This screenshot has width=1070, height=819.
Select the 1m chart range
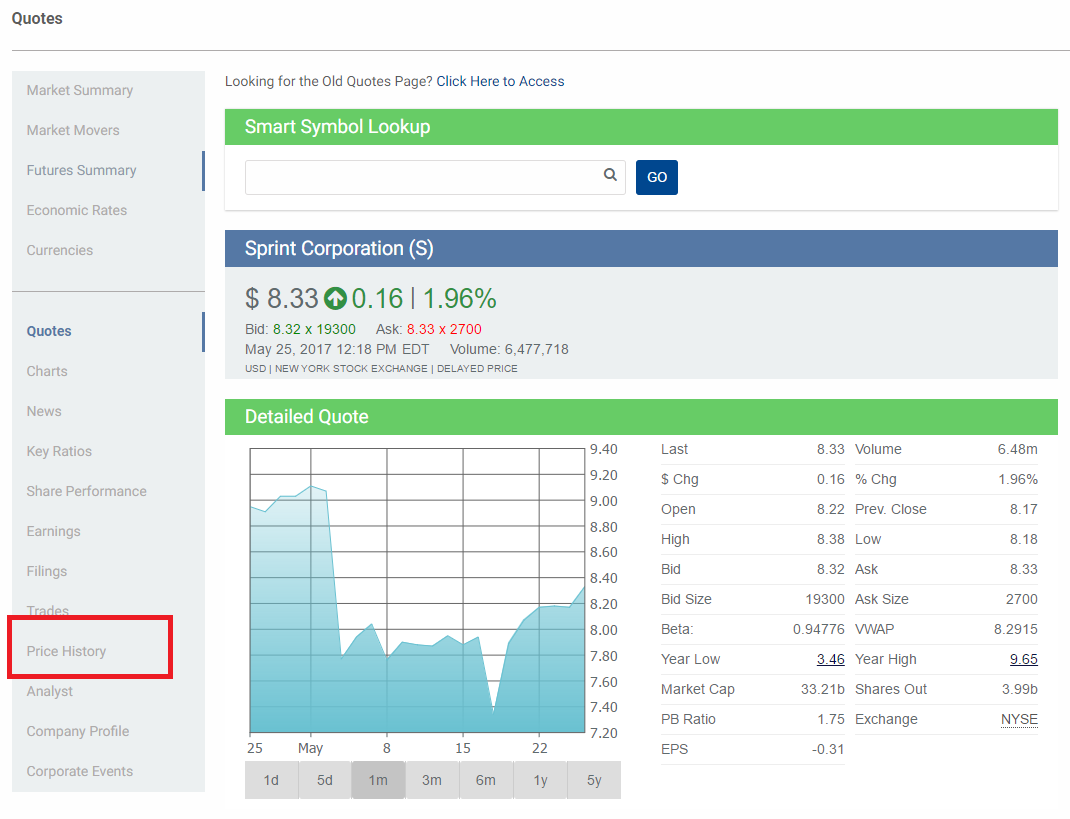pyautogui.click(x=378, y=780)
